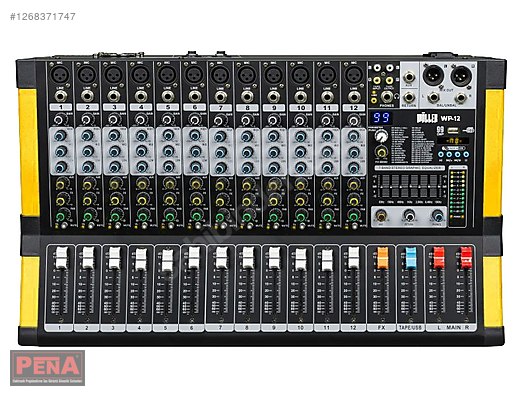Click the left XLR main output
The image size is (528, 396).
432,75
